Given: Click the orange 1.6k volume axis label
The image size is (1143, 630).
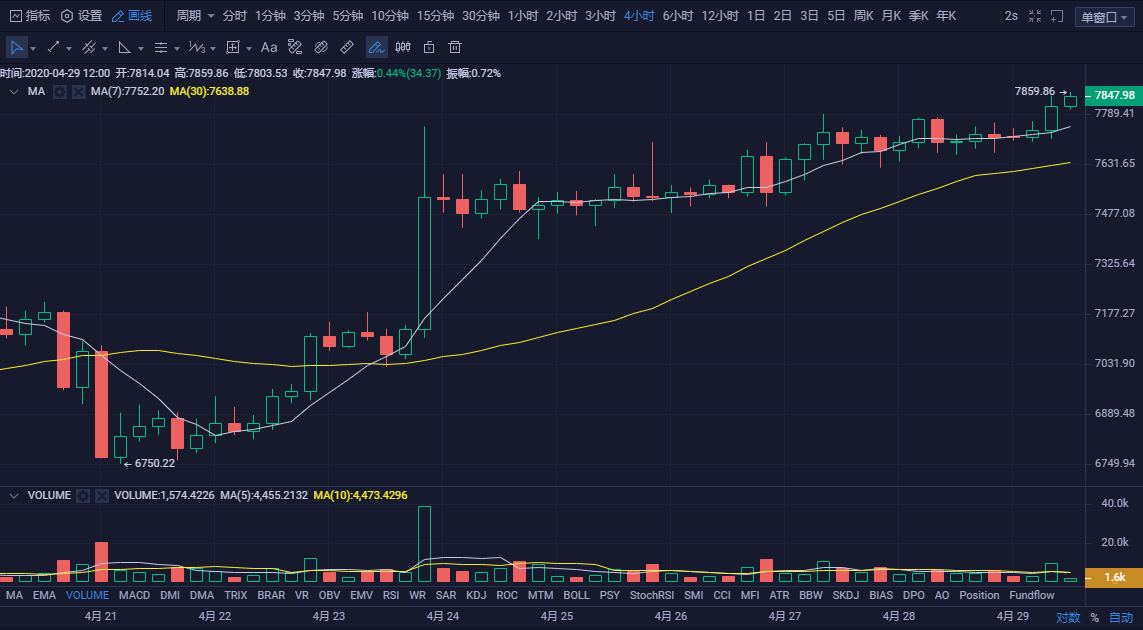Looking at the screenshot, I should click(x=1113, y=577).
